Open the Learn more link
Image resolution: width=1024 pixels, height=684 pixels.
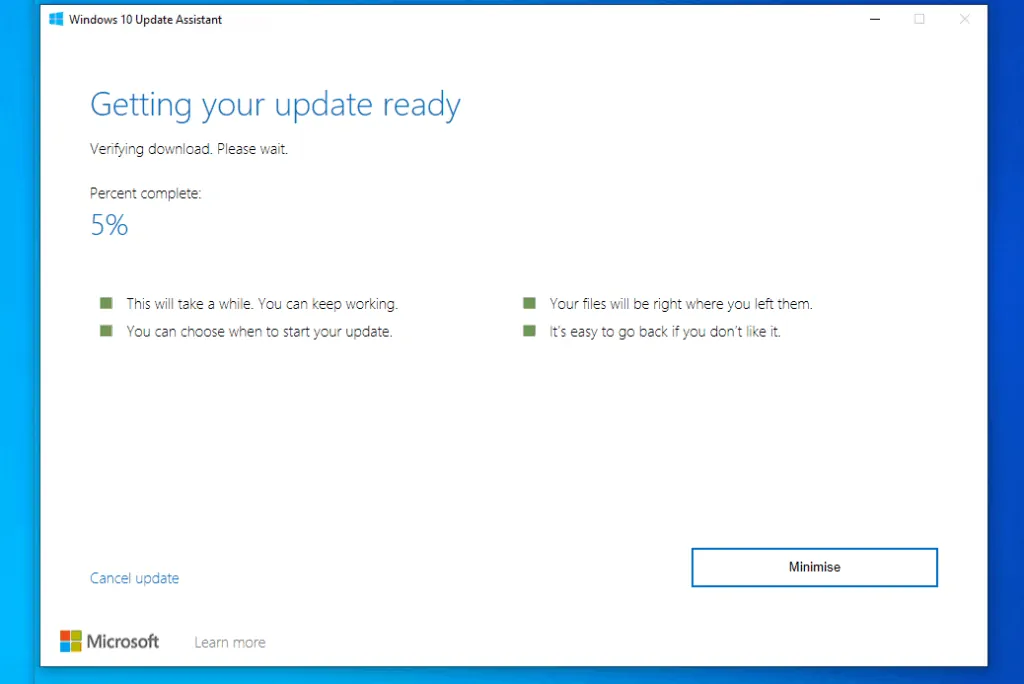(x=230, y=642)
